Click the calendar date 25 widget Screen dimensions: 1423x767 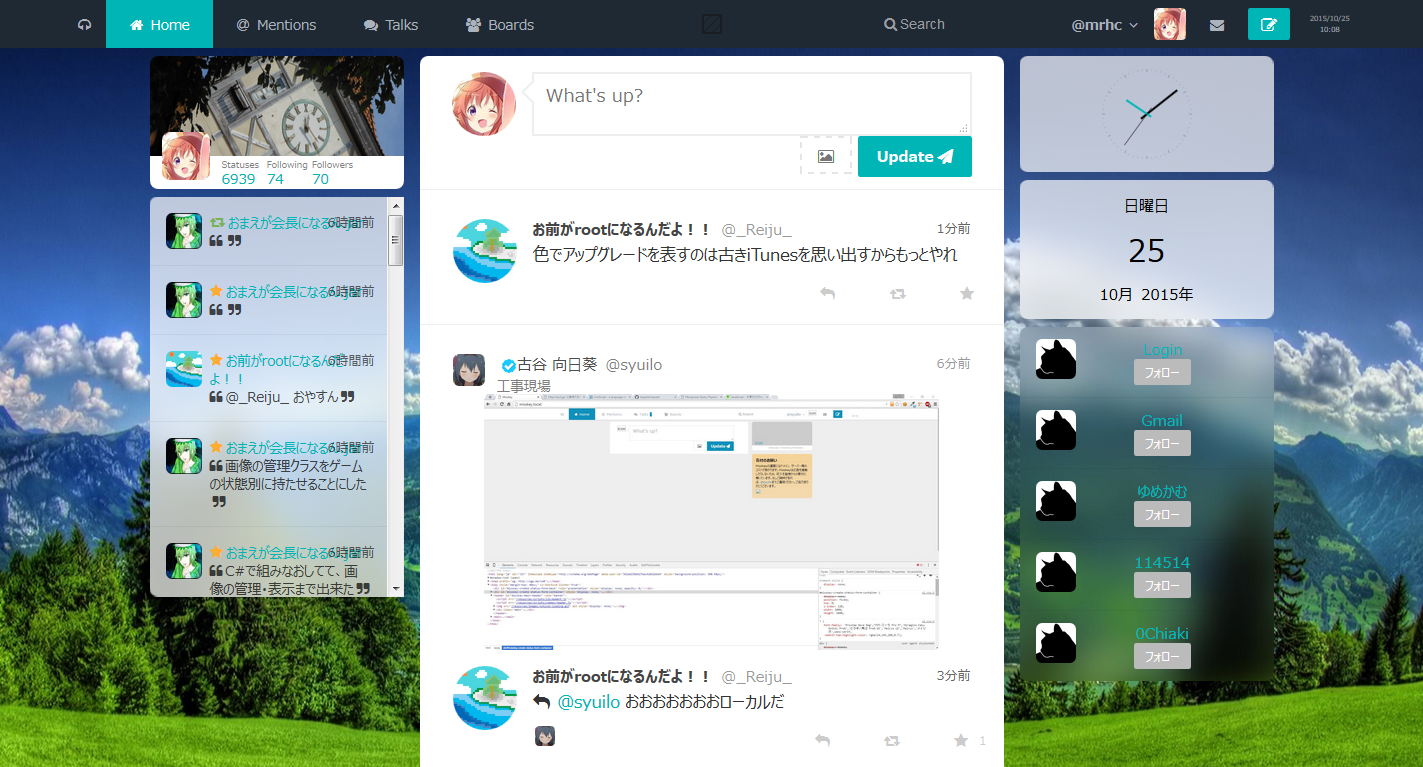pyautogui.click(x=1146, y=250)
